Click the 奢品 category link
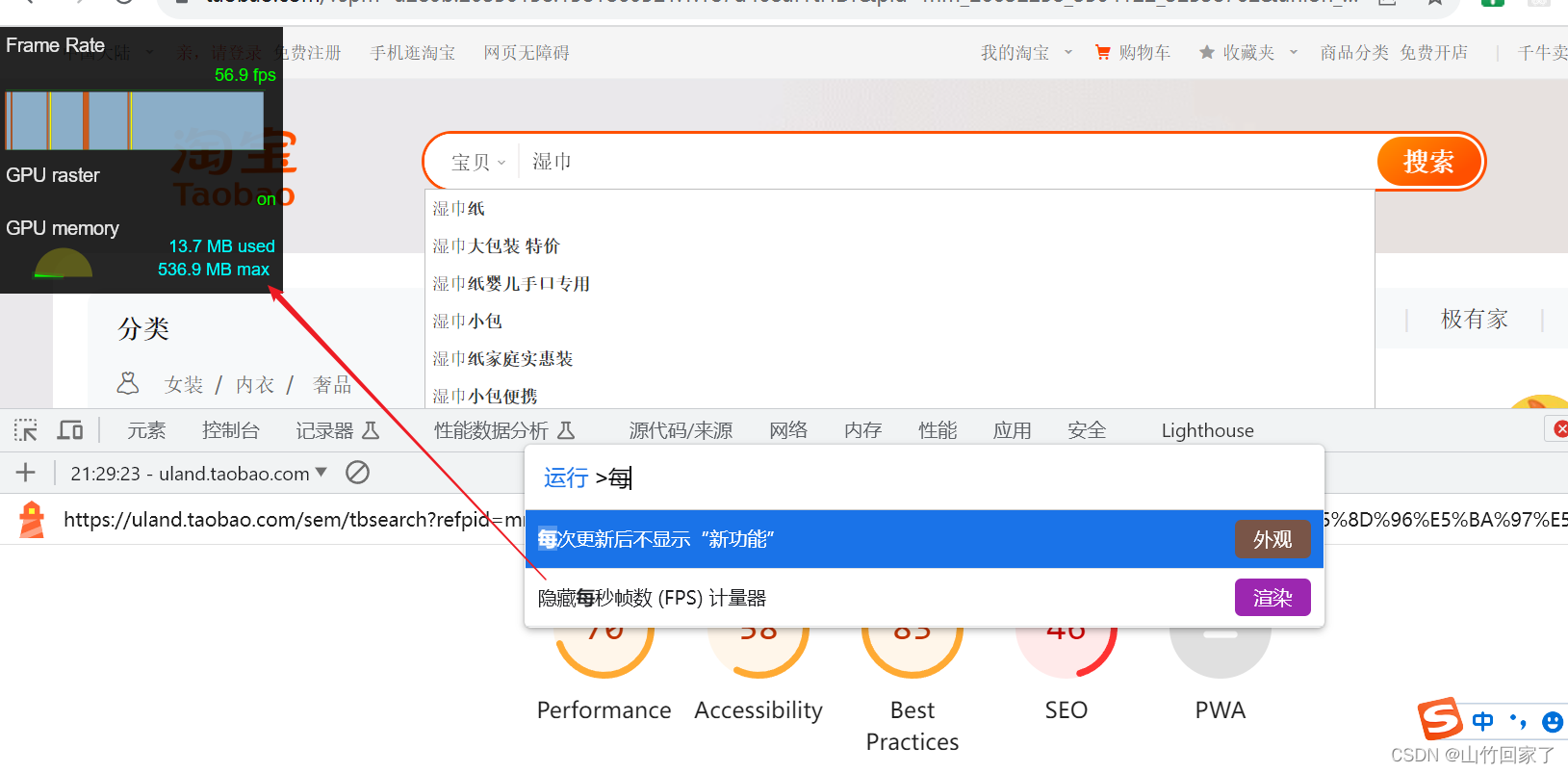The width and height of the screenshot is (1568, 773). click(x=332, y=385)
